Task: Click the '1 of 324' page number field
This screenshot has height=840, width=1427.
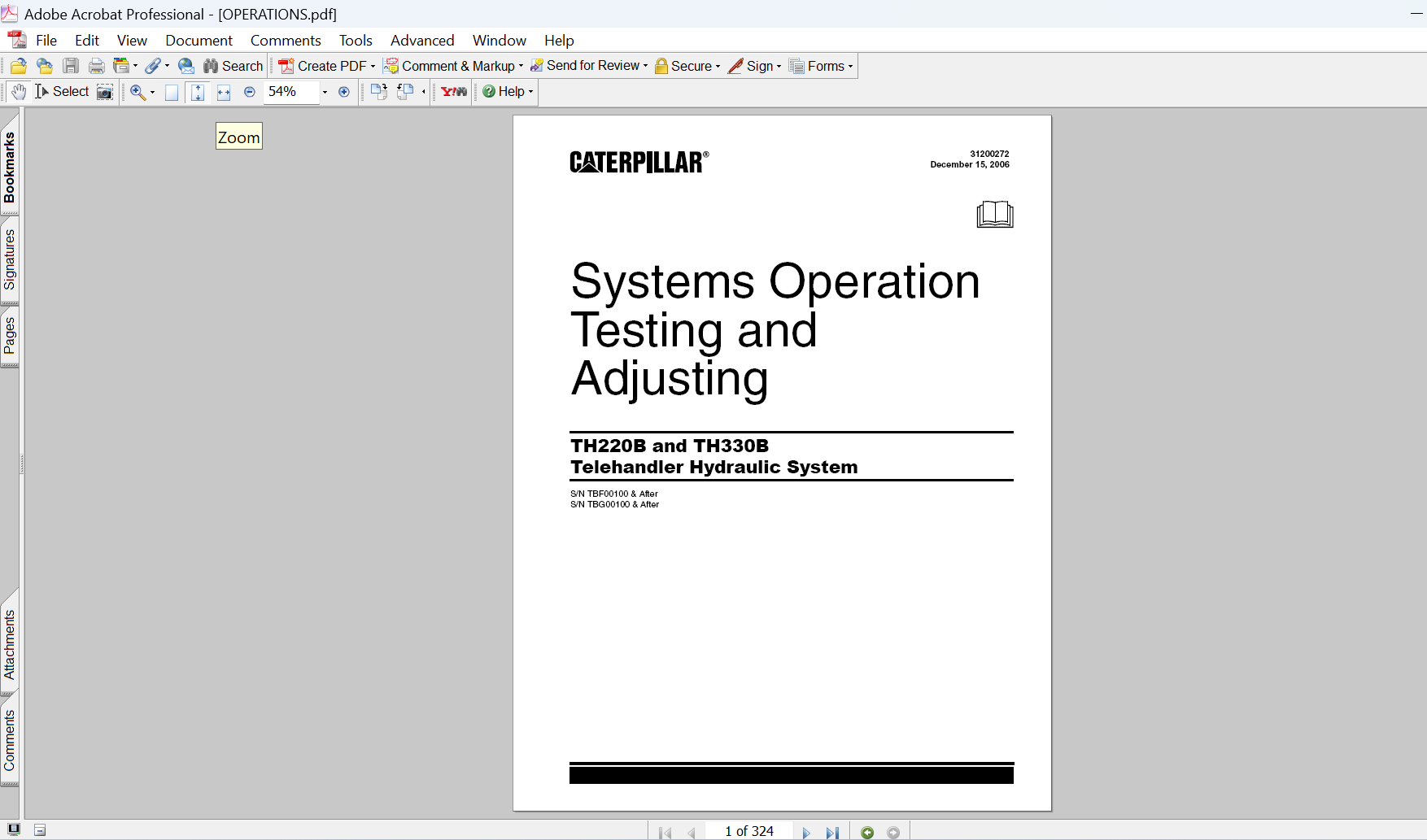Action: tap(749, 831)
